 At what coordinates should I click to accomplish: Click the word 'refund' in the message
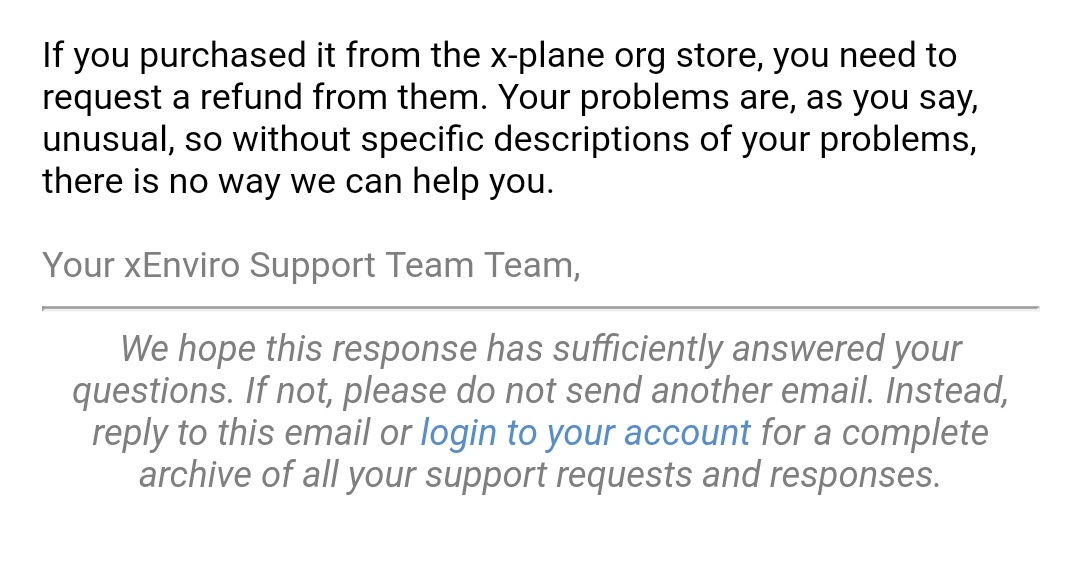tap(251, 97)
